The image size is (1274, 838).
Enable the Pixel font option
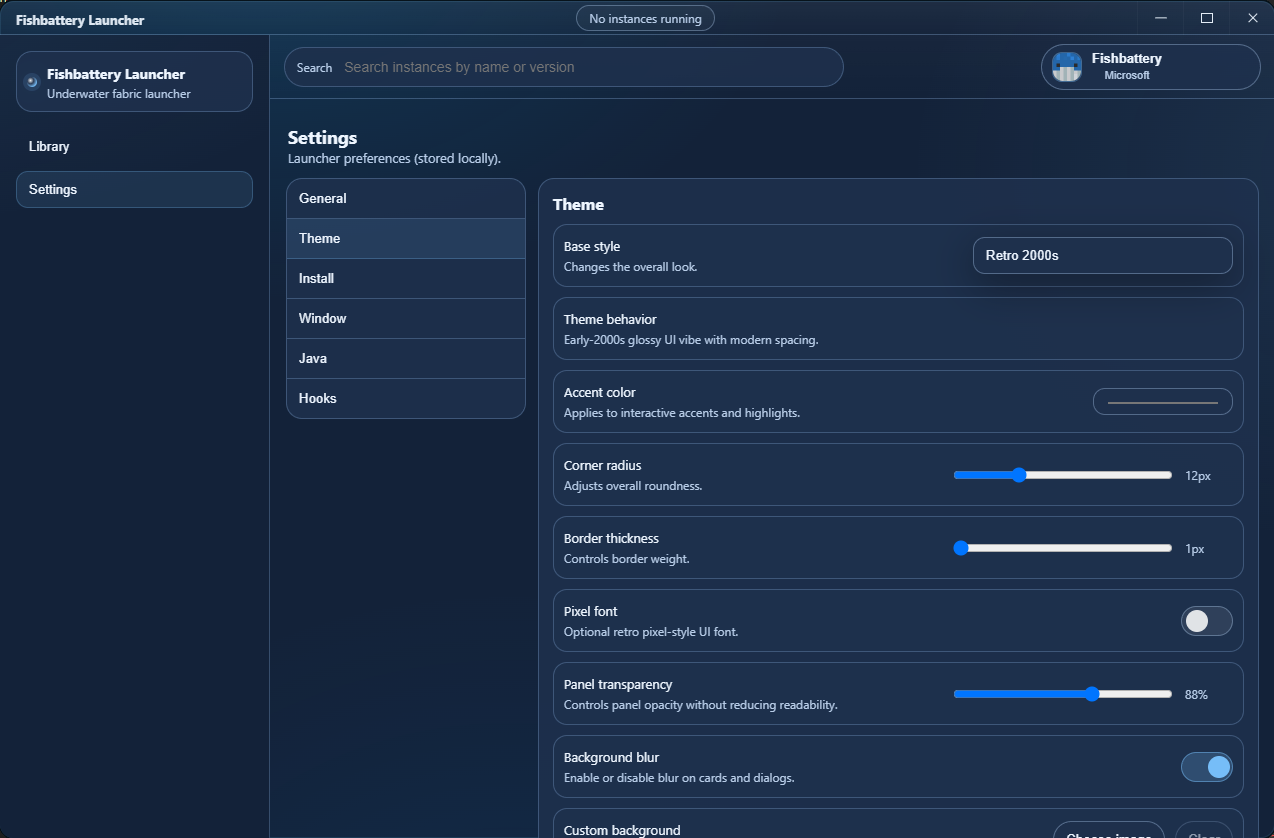click(x=1206, y=621)
